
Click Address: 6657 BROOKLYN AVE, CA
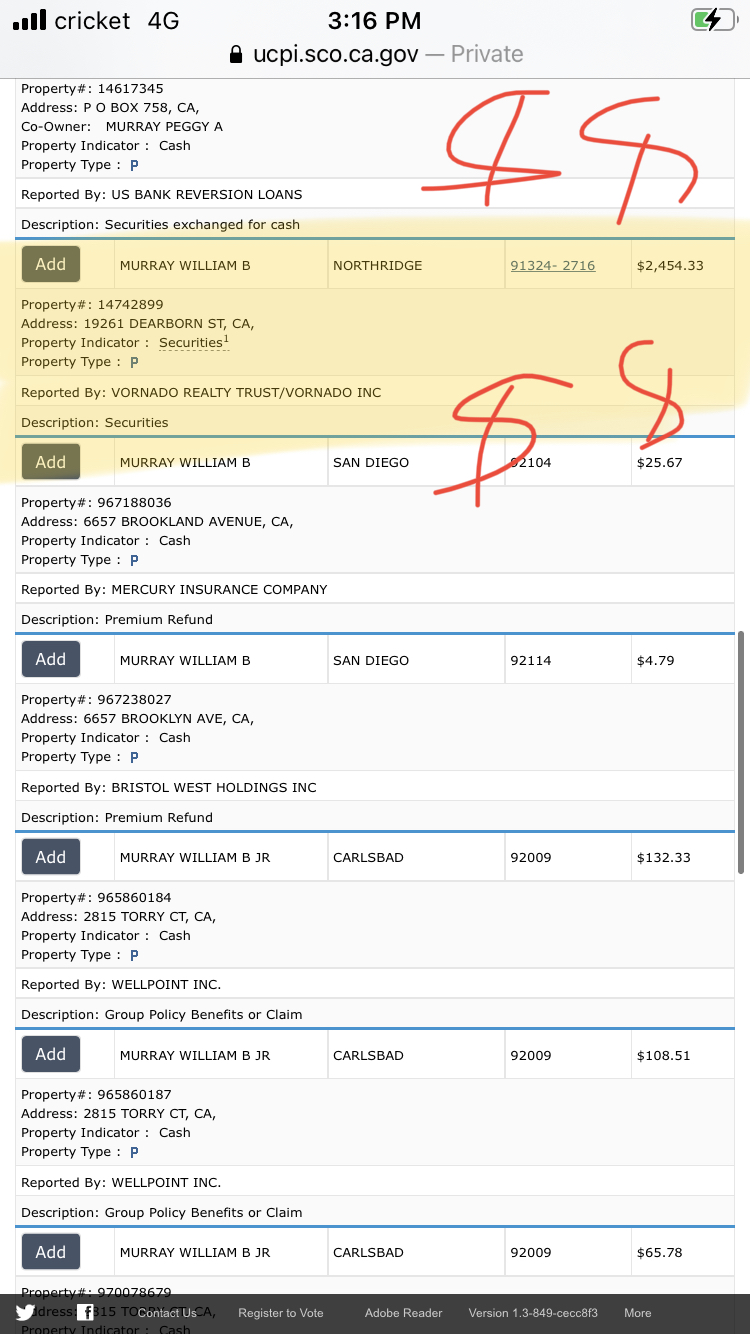[x=138, y=718]
